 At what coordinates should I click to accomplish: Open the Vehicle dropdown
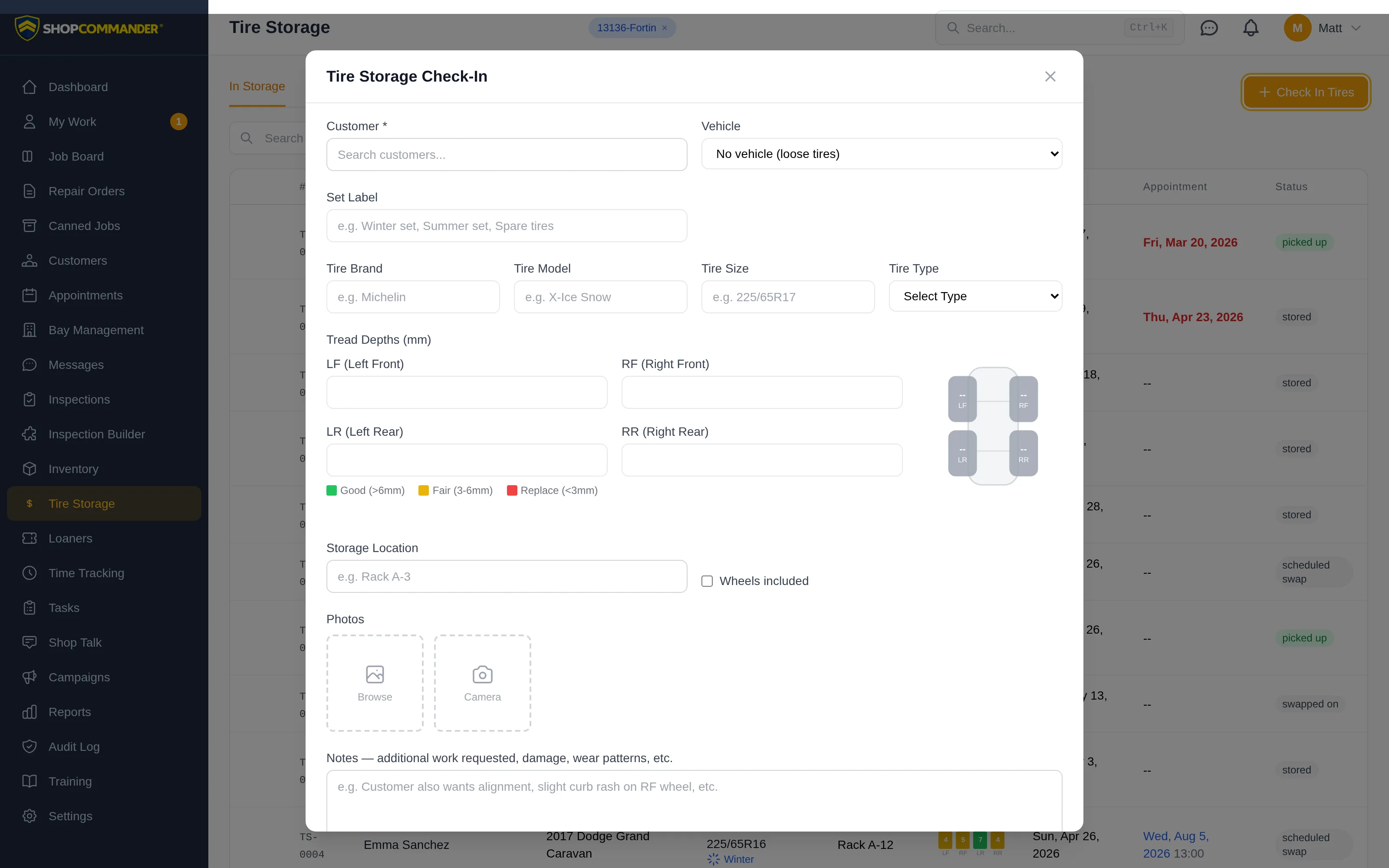[x=882, y=154]
